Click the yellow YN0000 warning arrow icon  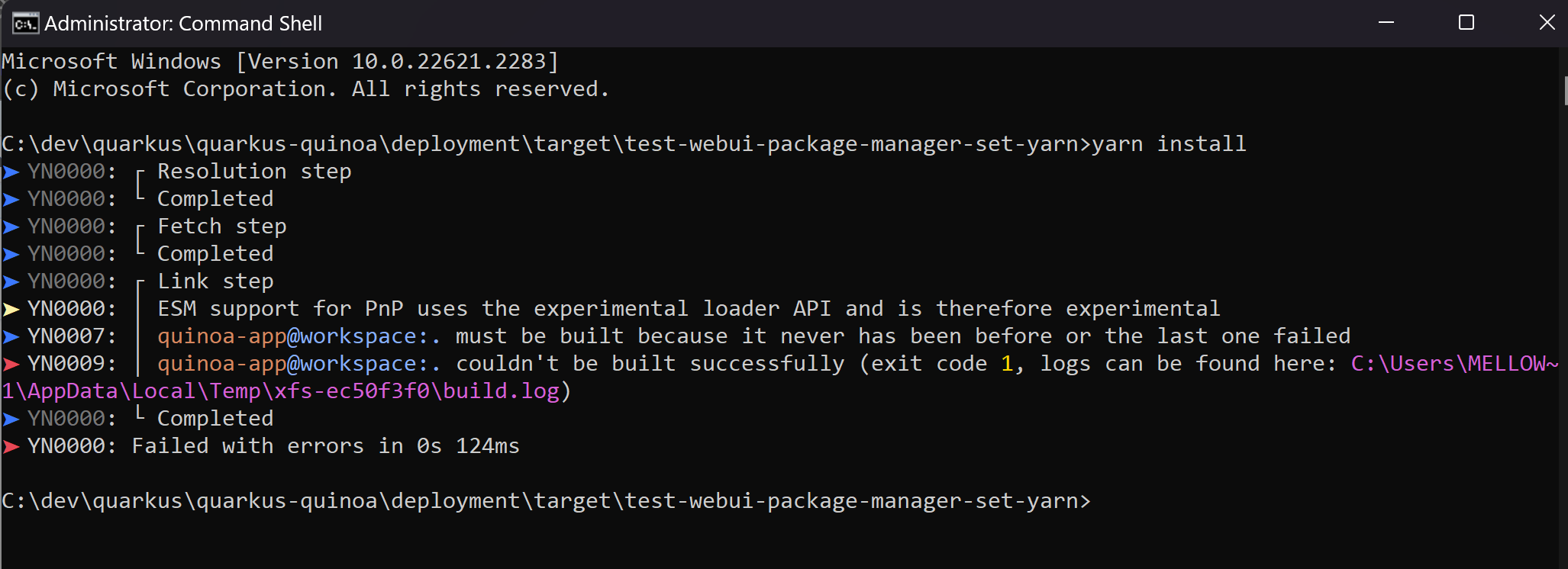point(11,308)
